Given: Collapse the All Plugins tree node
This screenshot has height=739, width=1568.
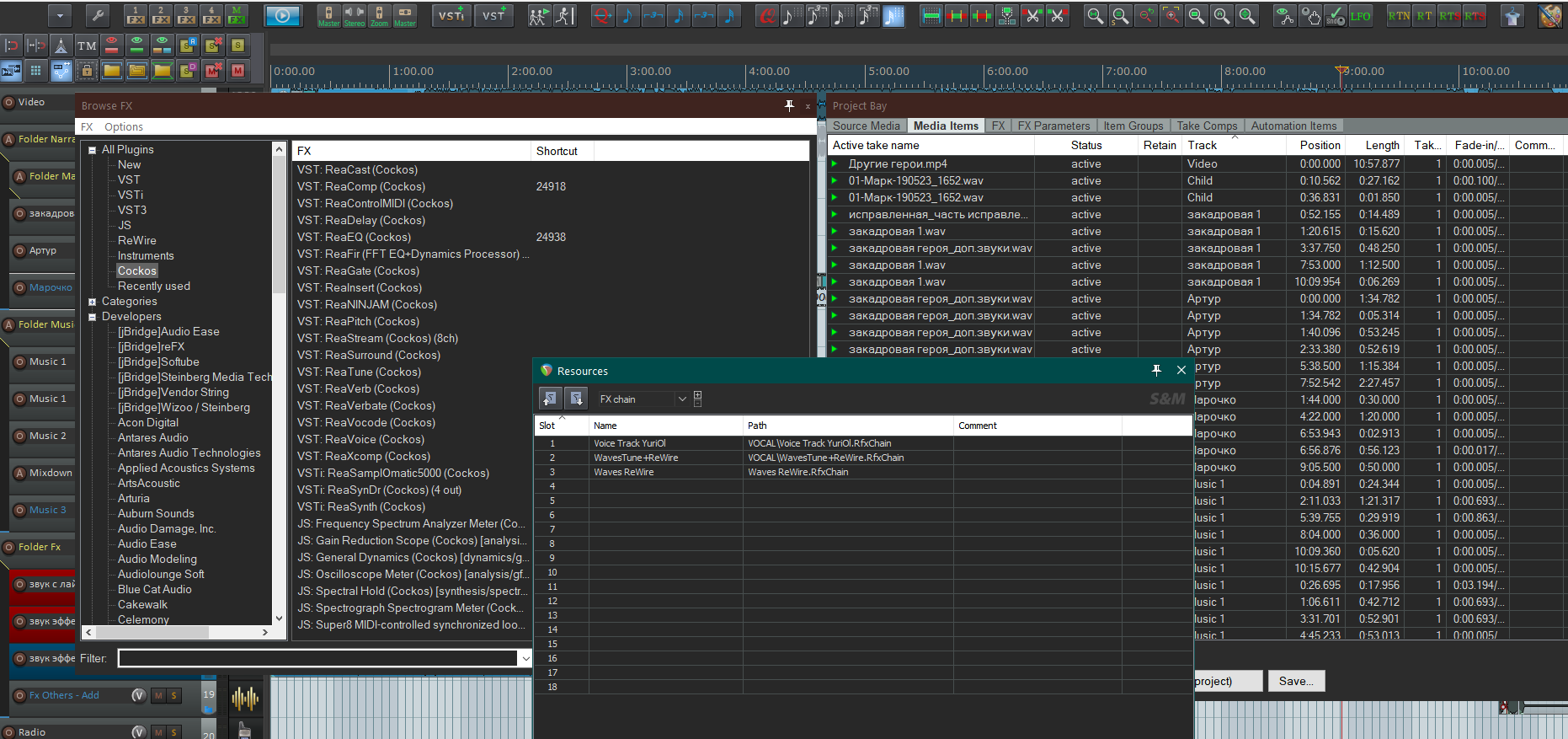Looking at the screenshot, I should click(x=93, y=150).
